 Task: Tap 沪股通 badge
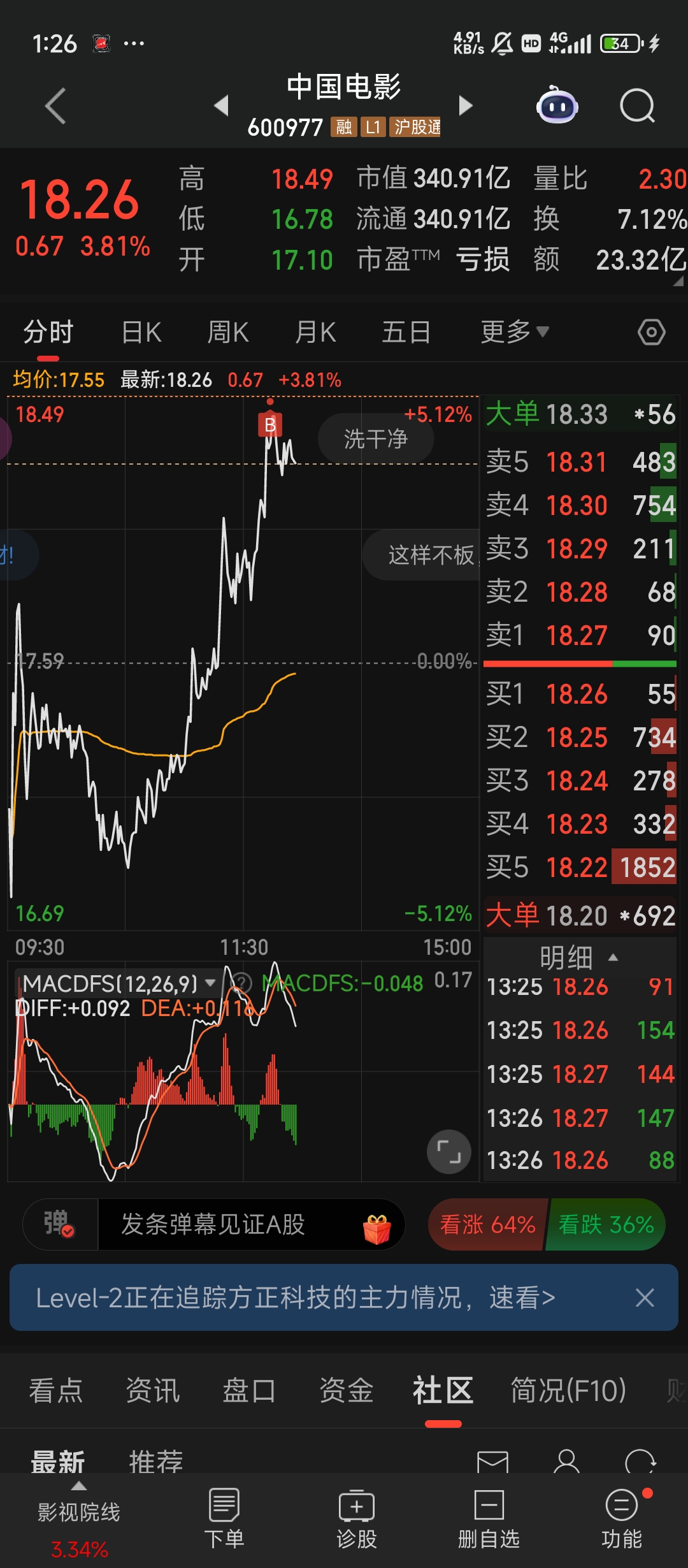point(415,127)
